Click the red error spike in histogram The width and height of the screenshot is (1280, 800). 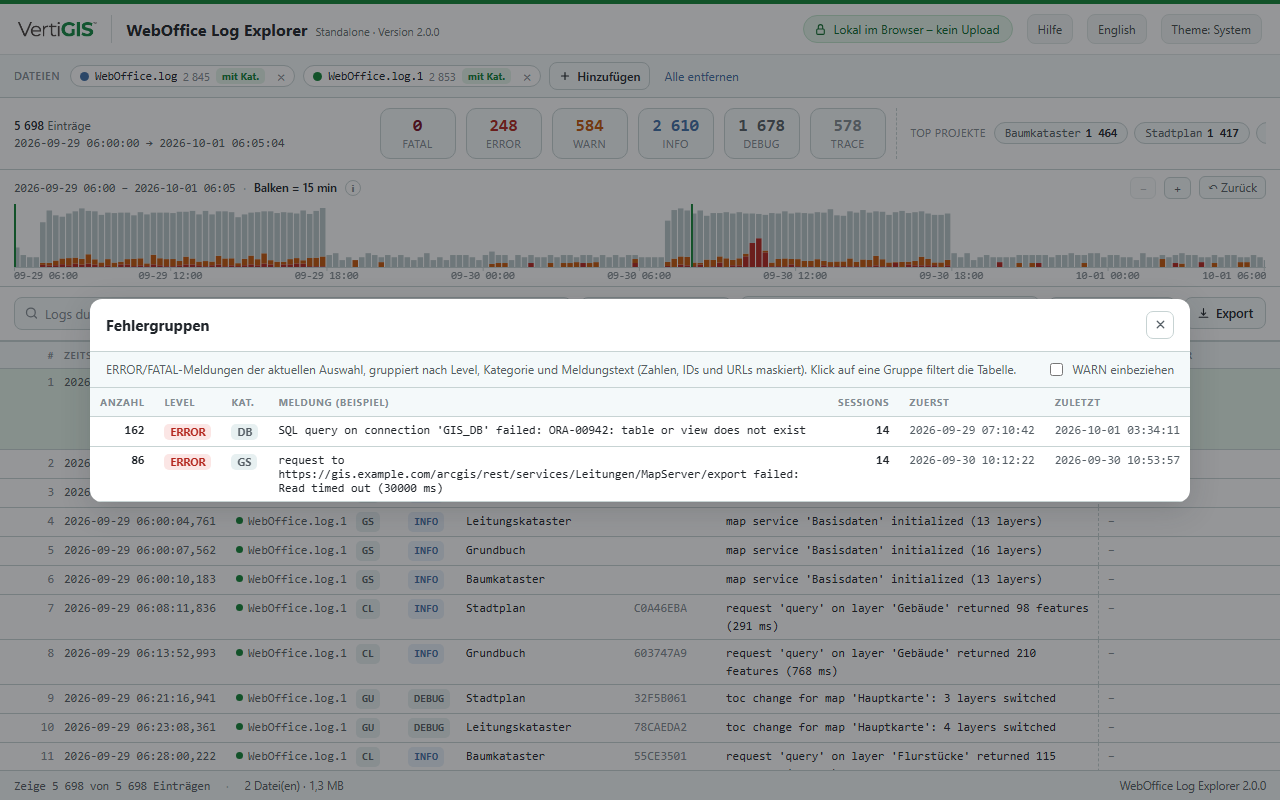[759, 252]
